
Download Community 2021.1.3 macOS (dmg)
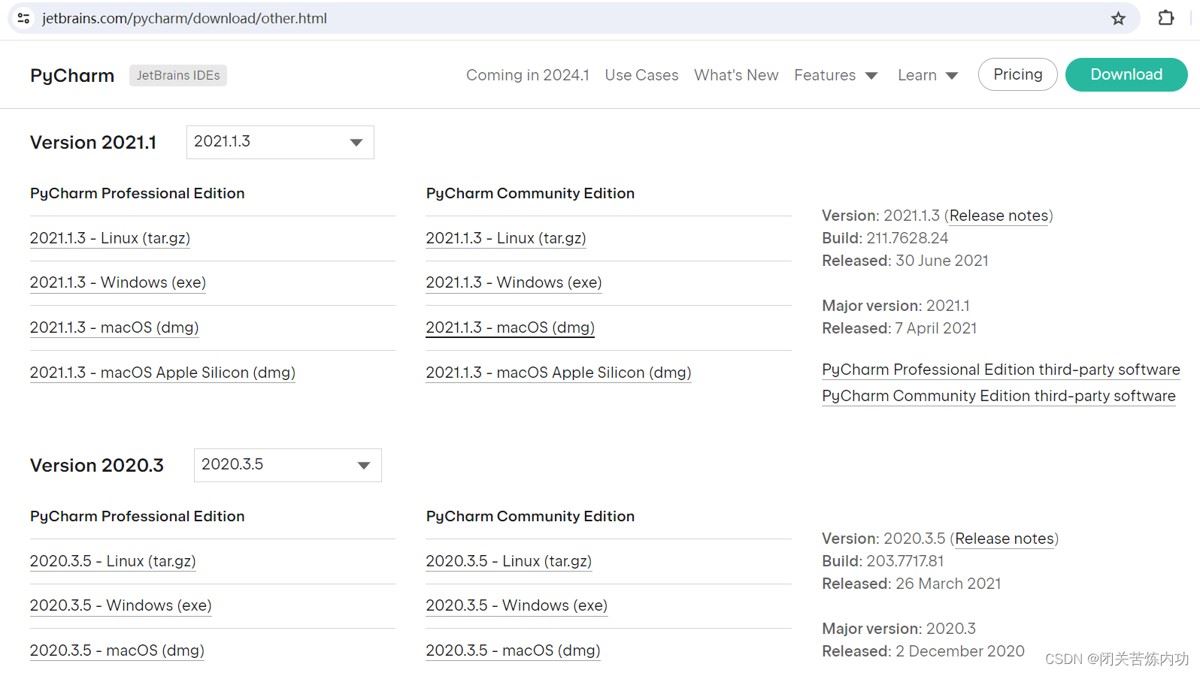coord(510,328)
